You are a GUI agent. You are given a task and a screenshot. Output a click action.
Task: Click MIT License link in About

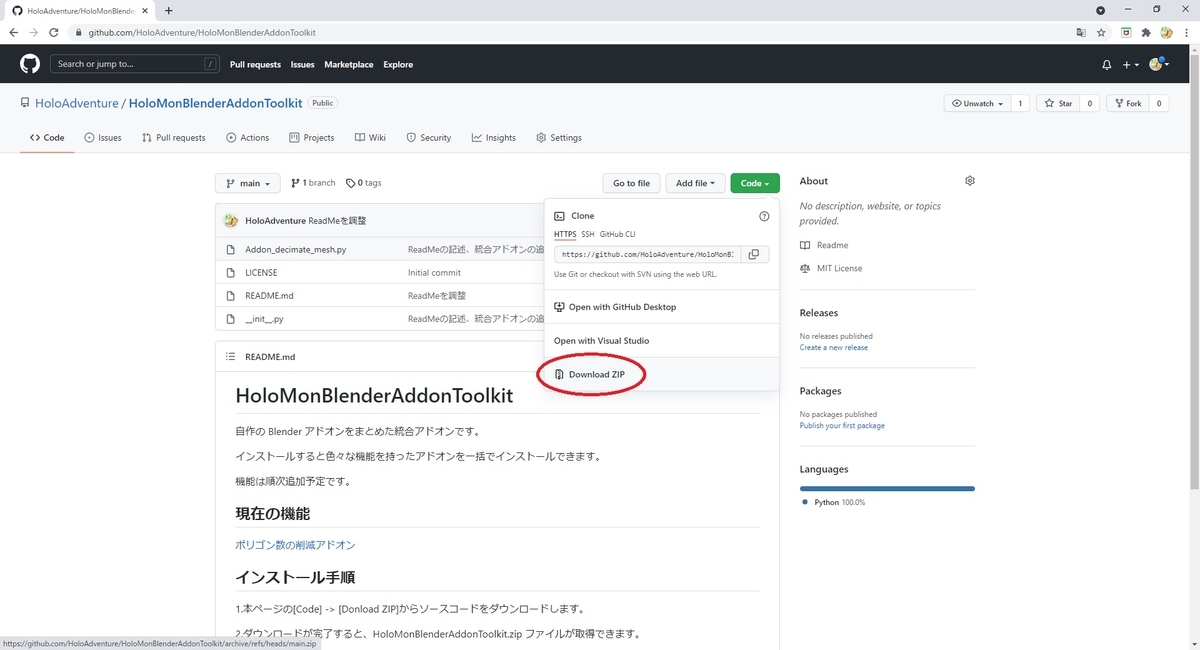831,268
